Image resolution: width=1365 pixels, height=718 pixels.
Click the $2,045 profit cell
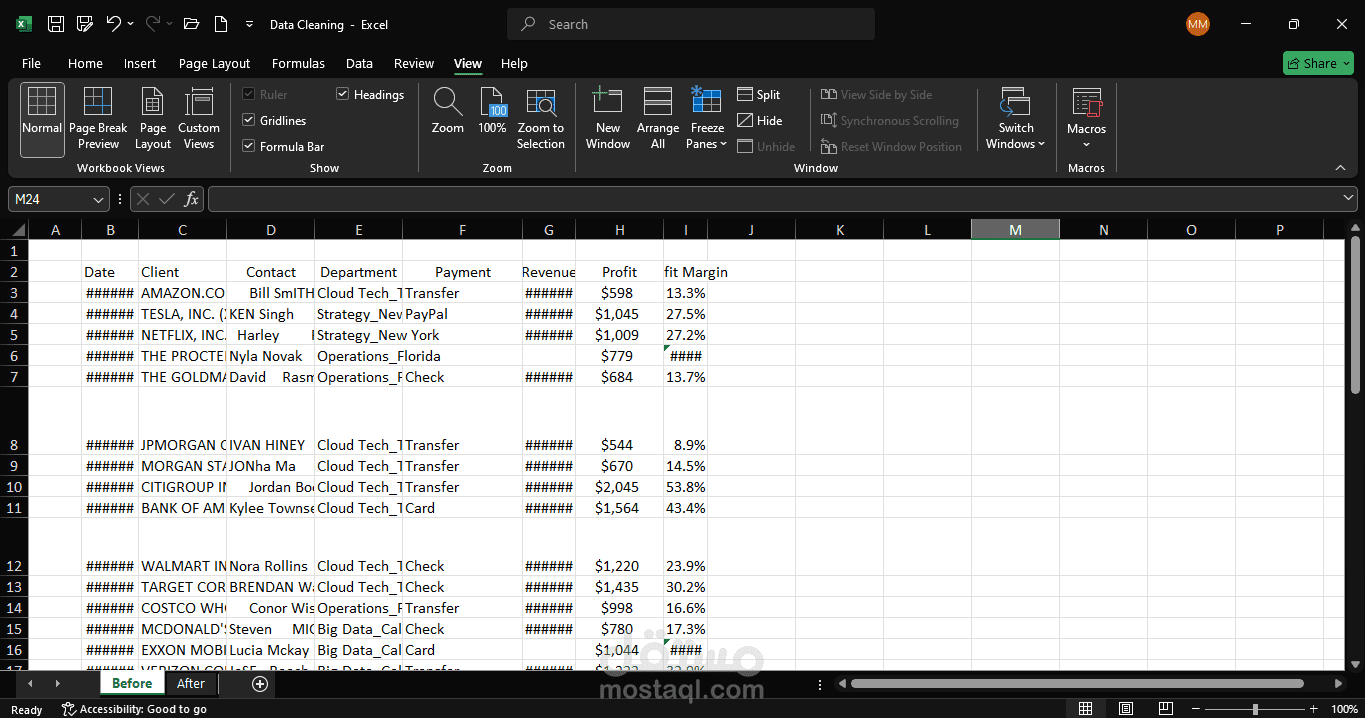coord(620,487)
